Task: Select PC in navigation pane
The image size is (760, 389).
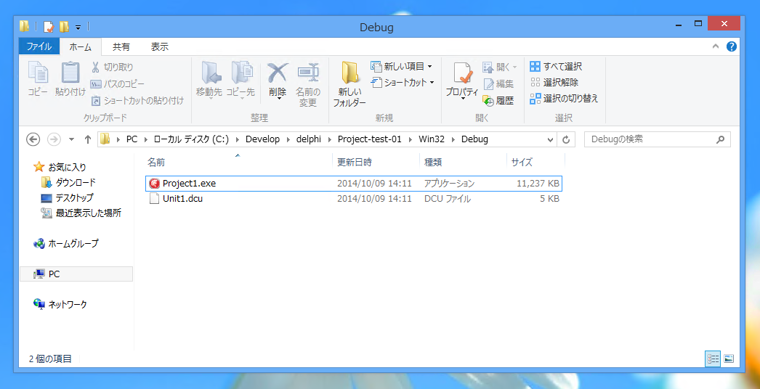Action: [77, 274]
